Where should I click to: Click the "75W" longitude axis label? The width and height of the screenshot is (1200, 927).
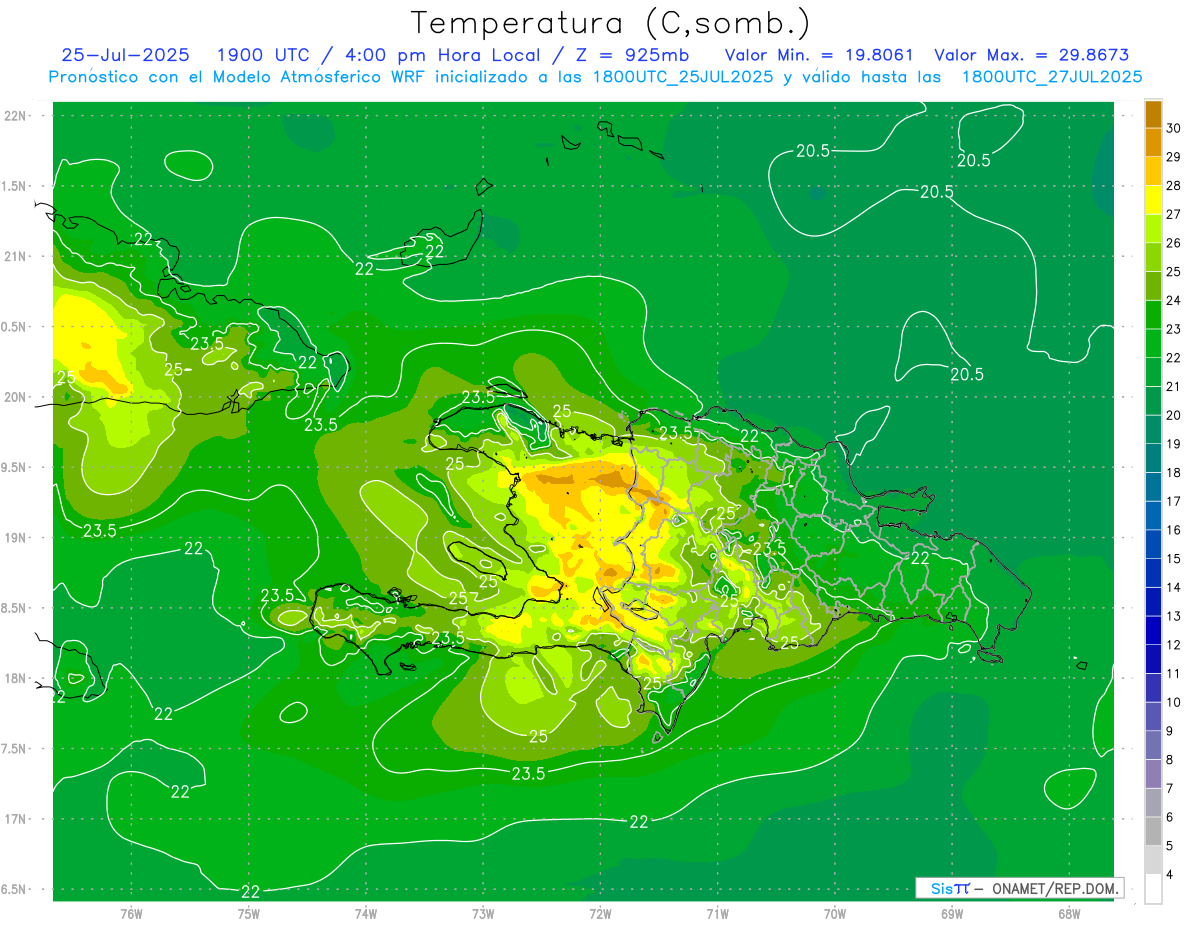click(249, 914)
